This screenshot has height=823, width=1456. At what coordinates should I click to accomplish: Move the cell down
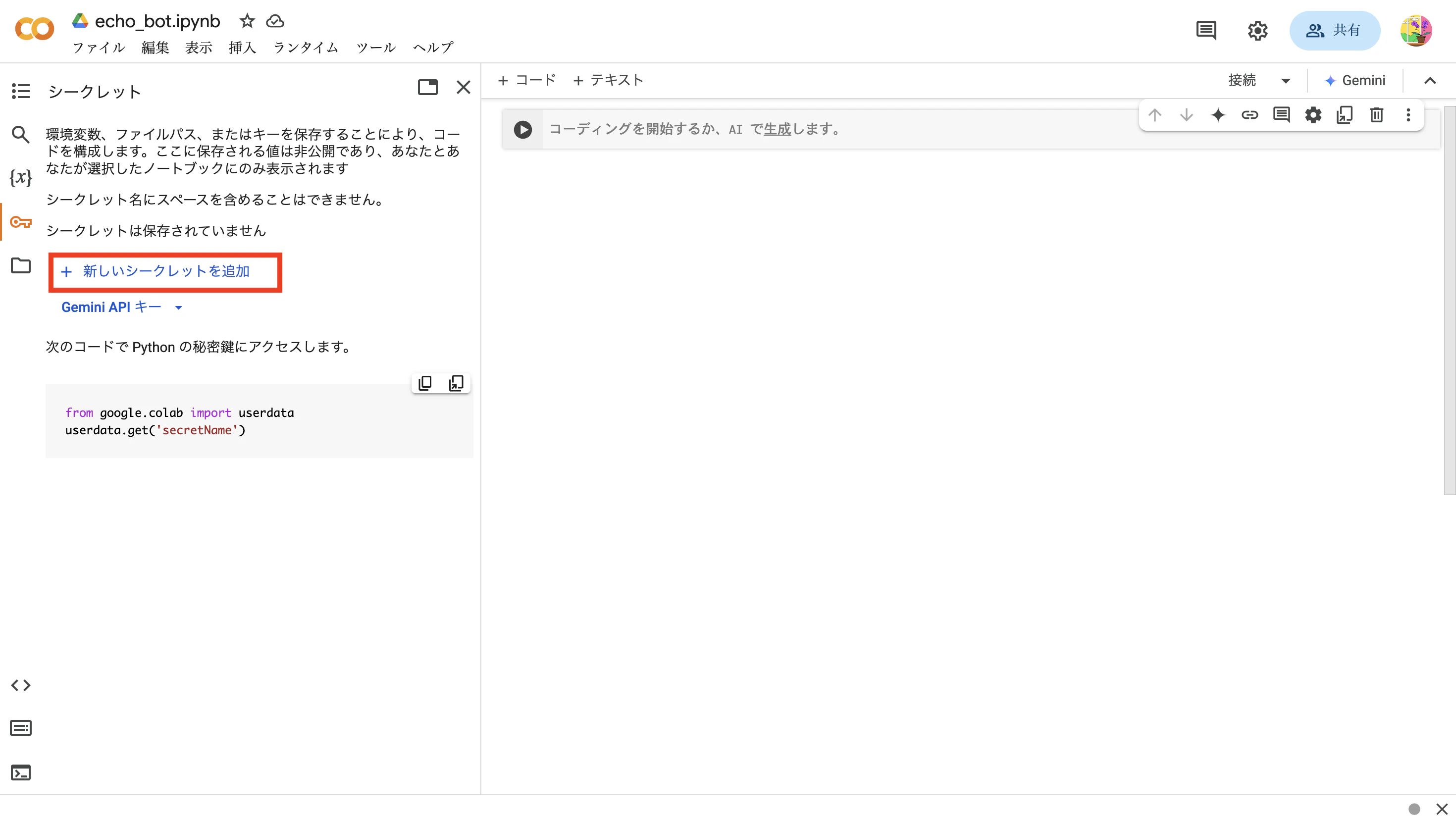(x=1187, y=115)
